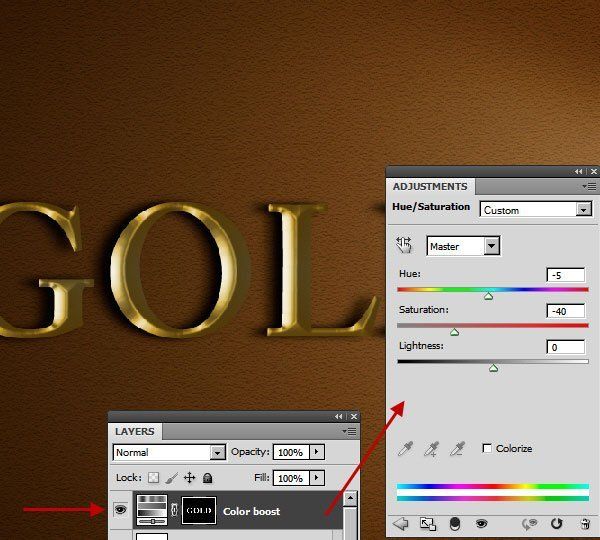Image resolution: width=600 pixels, height=540 pixels.
Task: Select the Hue/Saturation adjustment thumbnail
Action: coord(152,510)
